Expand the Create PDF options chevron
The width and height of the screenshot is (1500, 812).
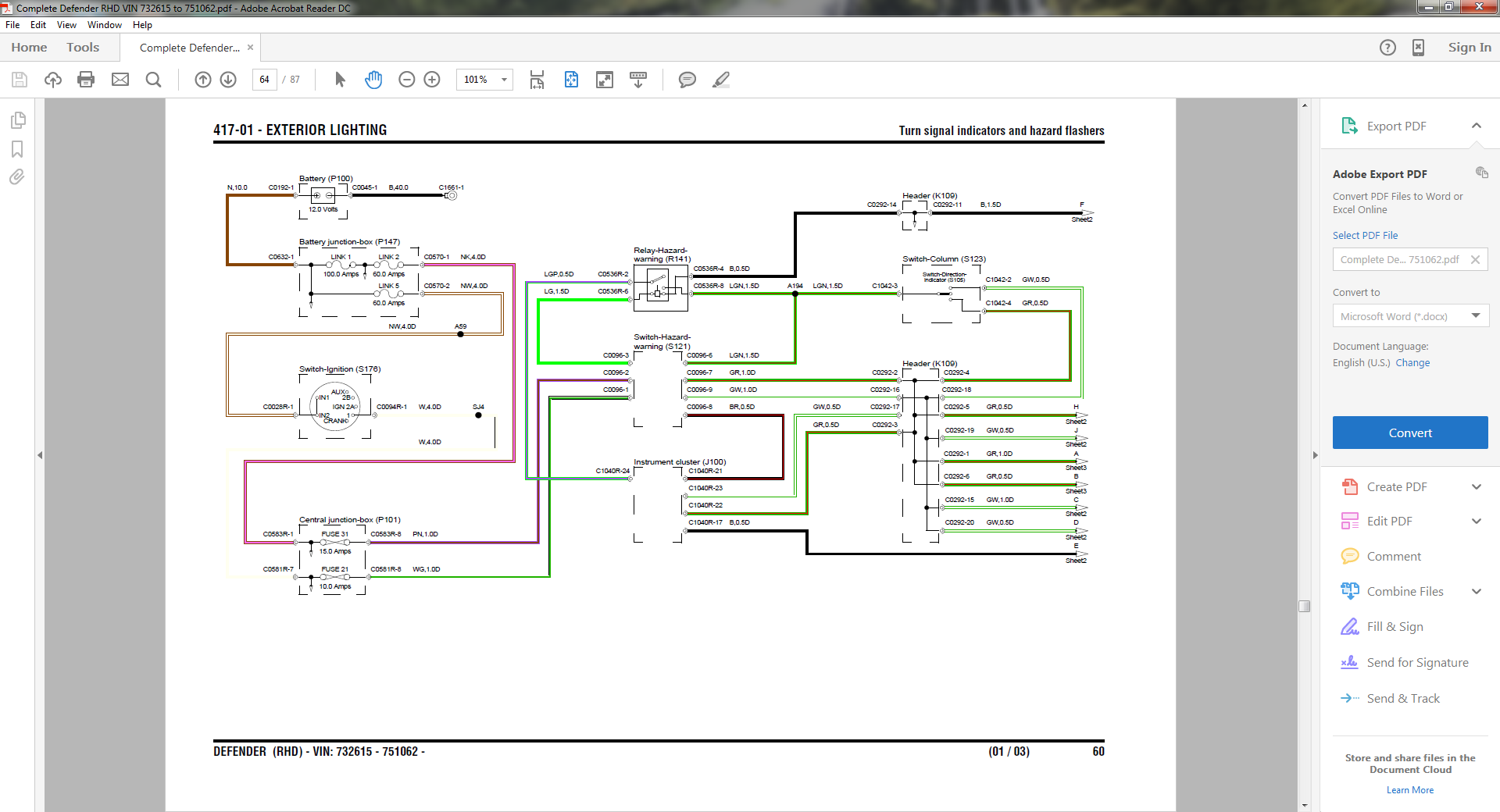1477,487
